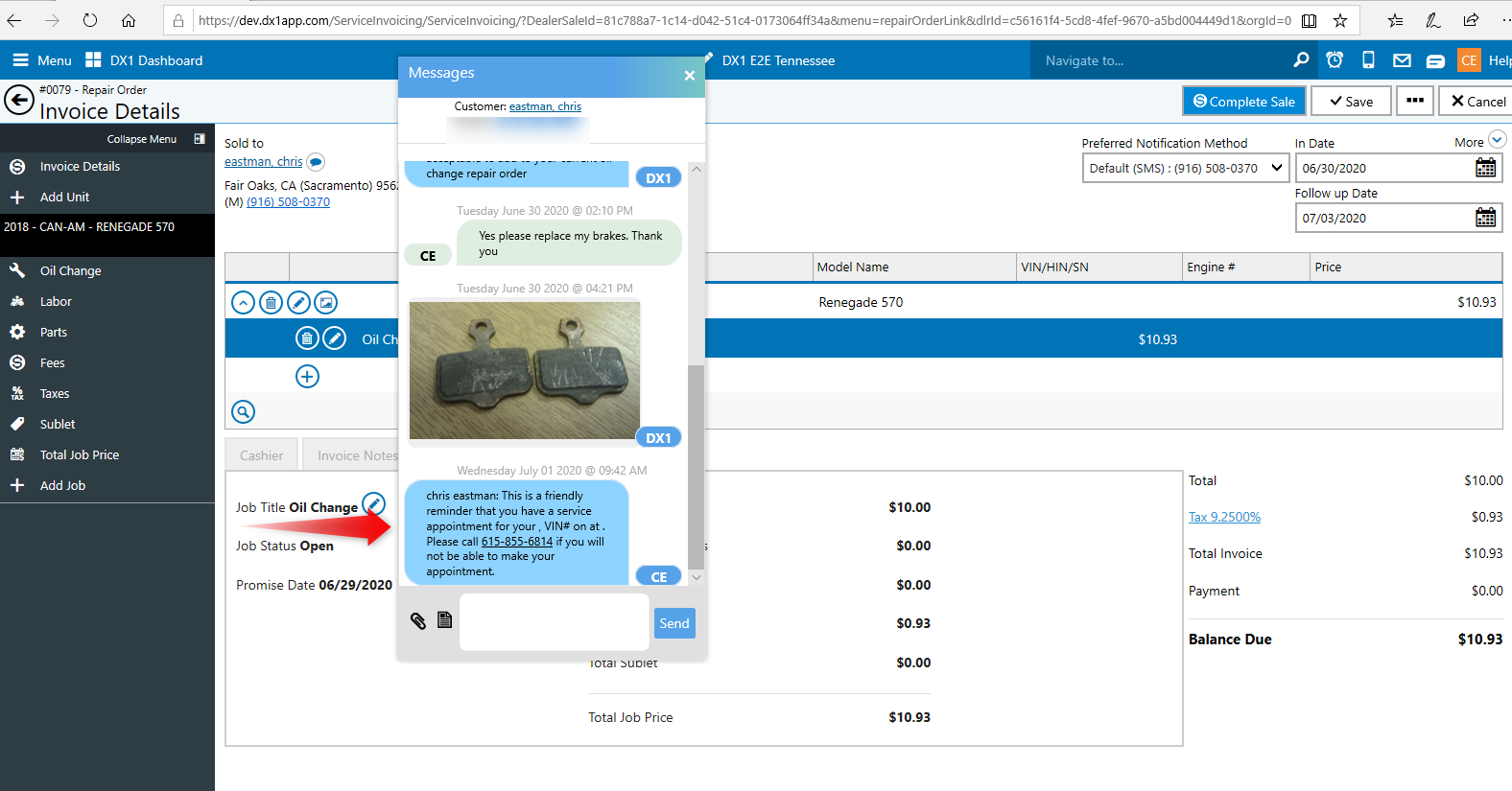
Task: Click the circled magnifier search unit icon
Action: pos(244,412)
